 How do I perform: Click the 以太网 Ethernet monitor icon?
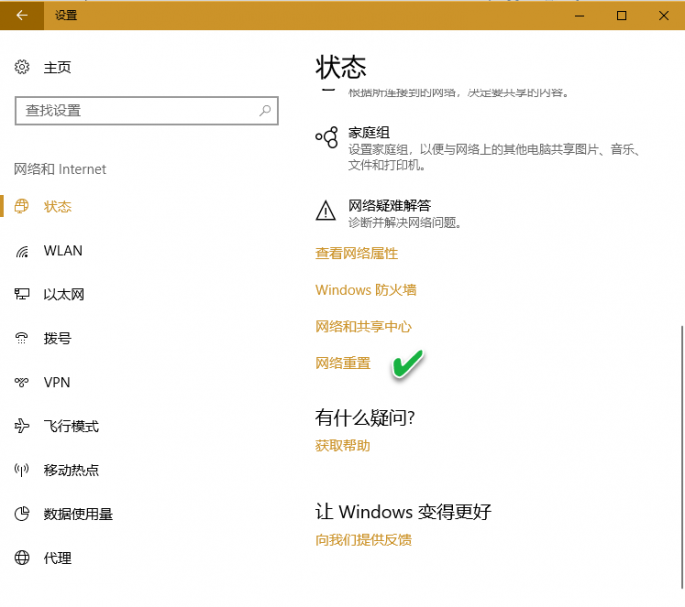tap(22, 294)
